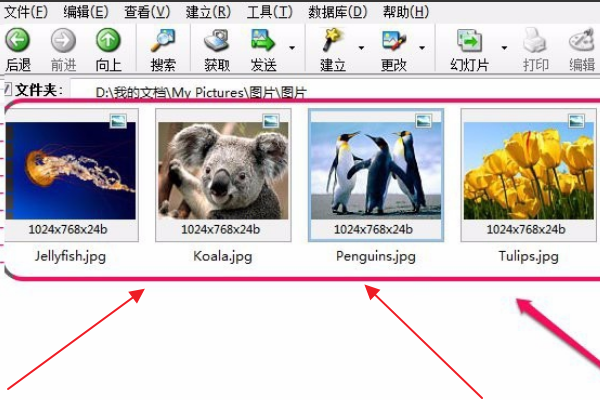Screen dimensions: 600x400
Task: Start the 幻灯片 (Slideshow) icon
Action: [470, 41]
